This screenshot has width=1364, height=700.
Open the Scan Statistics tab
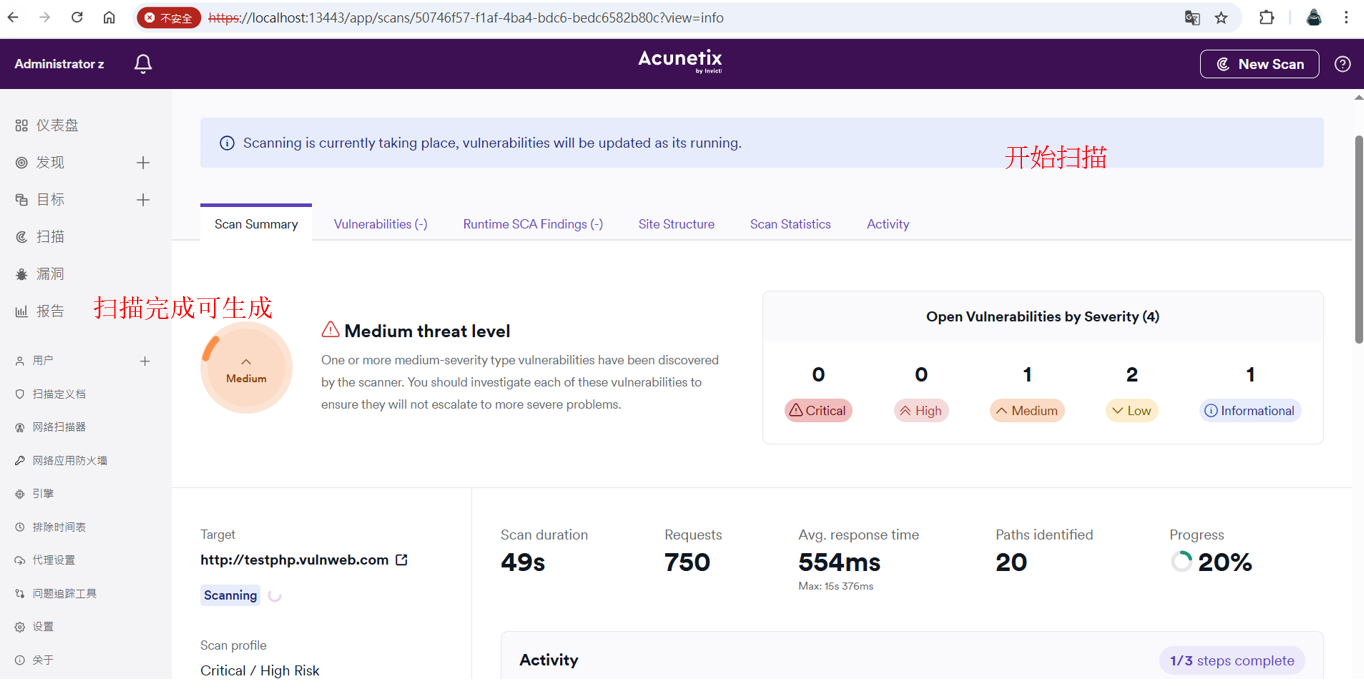(790, 224)
